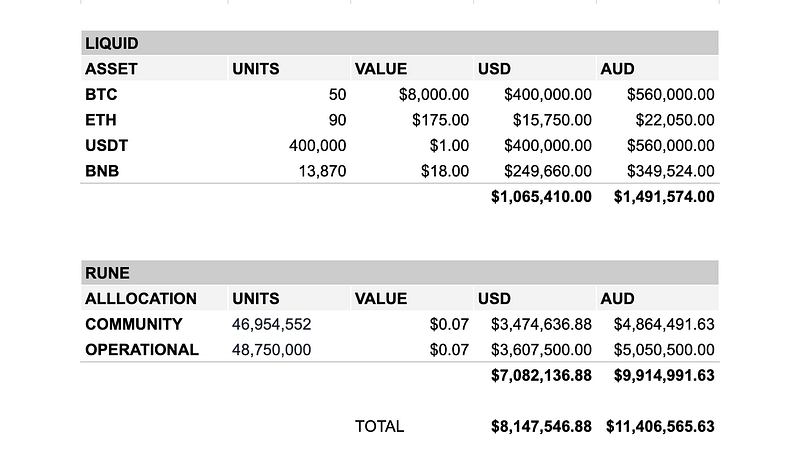This screenshot has width=800, height=449.
Task: Click the BTC value $8,000.00 cell
Action: pos(434,94)
